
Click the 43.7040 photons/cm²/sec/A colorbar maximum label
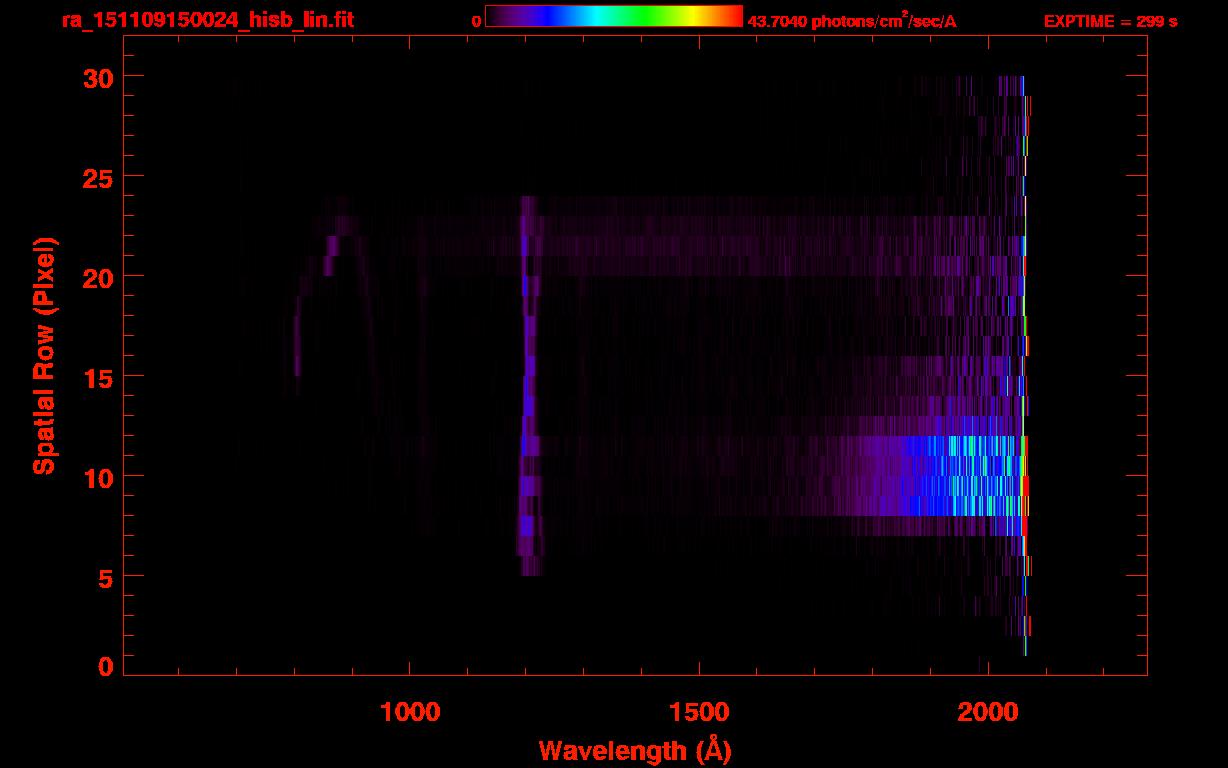(852, 21)
